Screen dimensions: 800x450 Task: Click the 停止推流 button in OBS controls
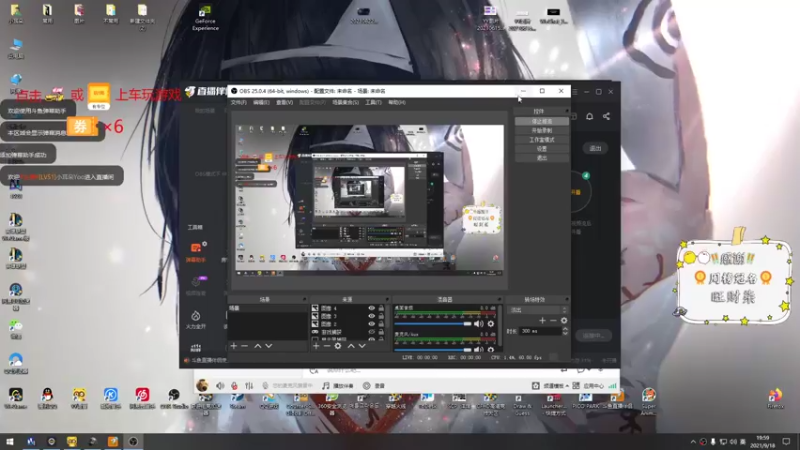[x=541, y=121]
